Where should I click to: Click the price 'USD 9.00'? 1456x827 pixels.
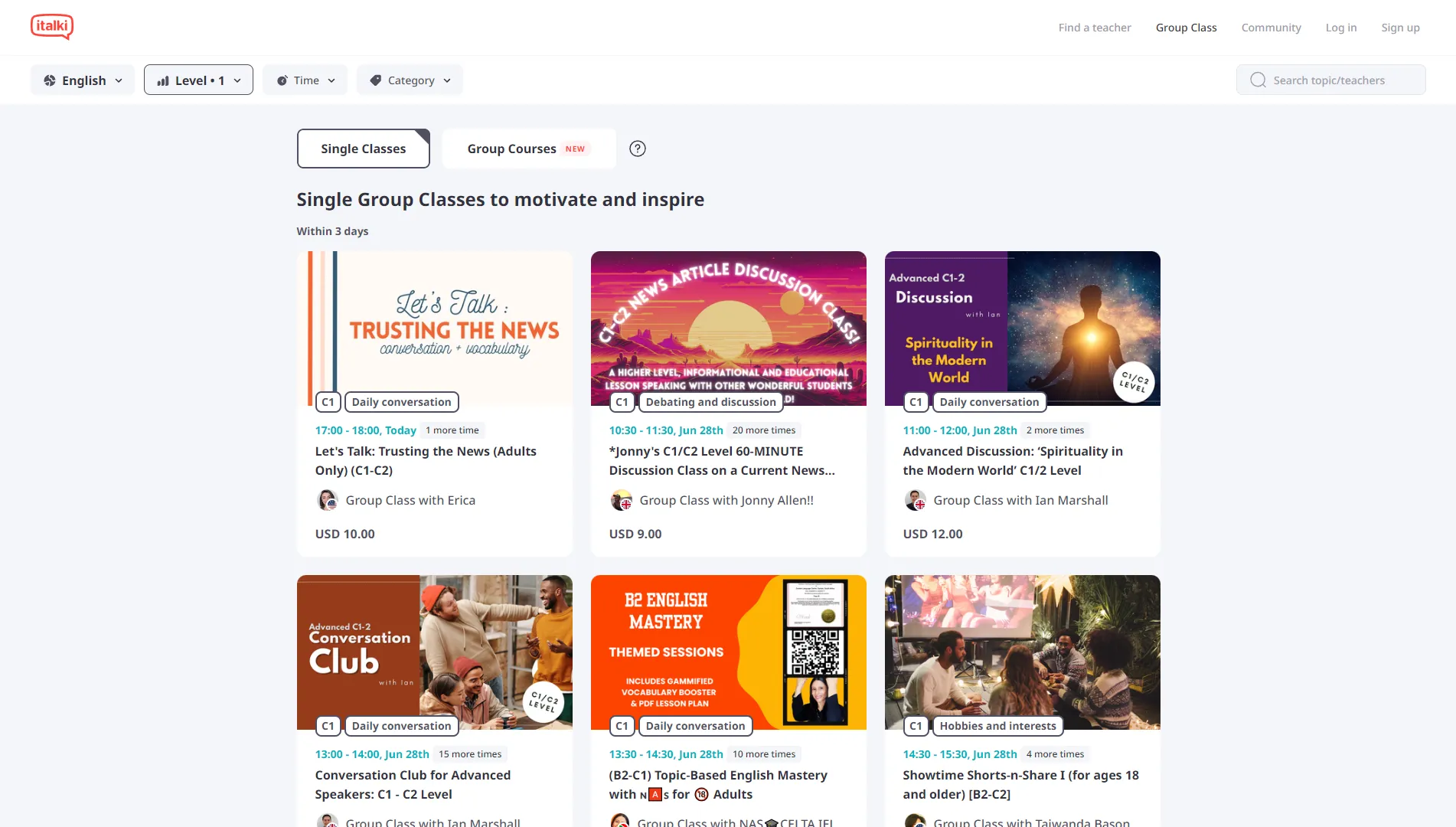(635, 534)
